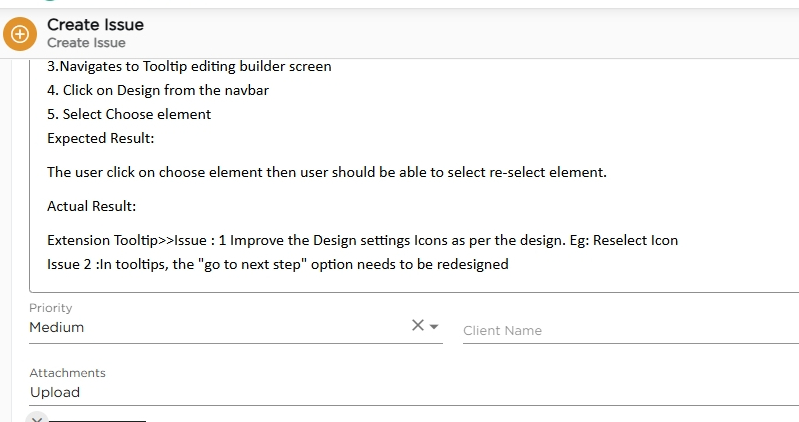
Task: Click the 'Expected Result:' line in description
Action: coord(100,138)
